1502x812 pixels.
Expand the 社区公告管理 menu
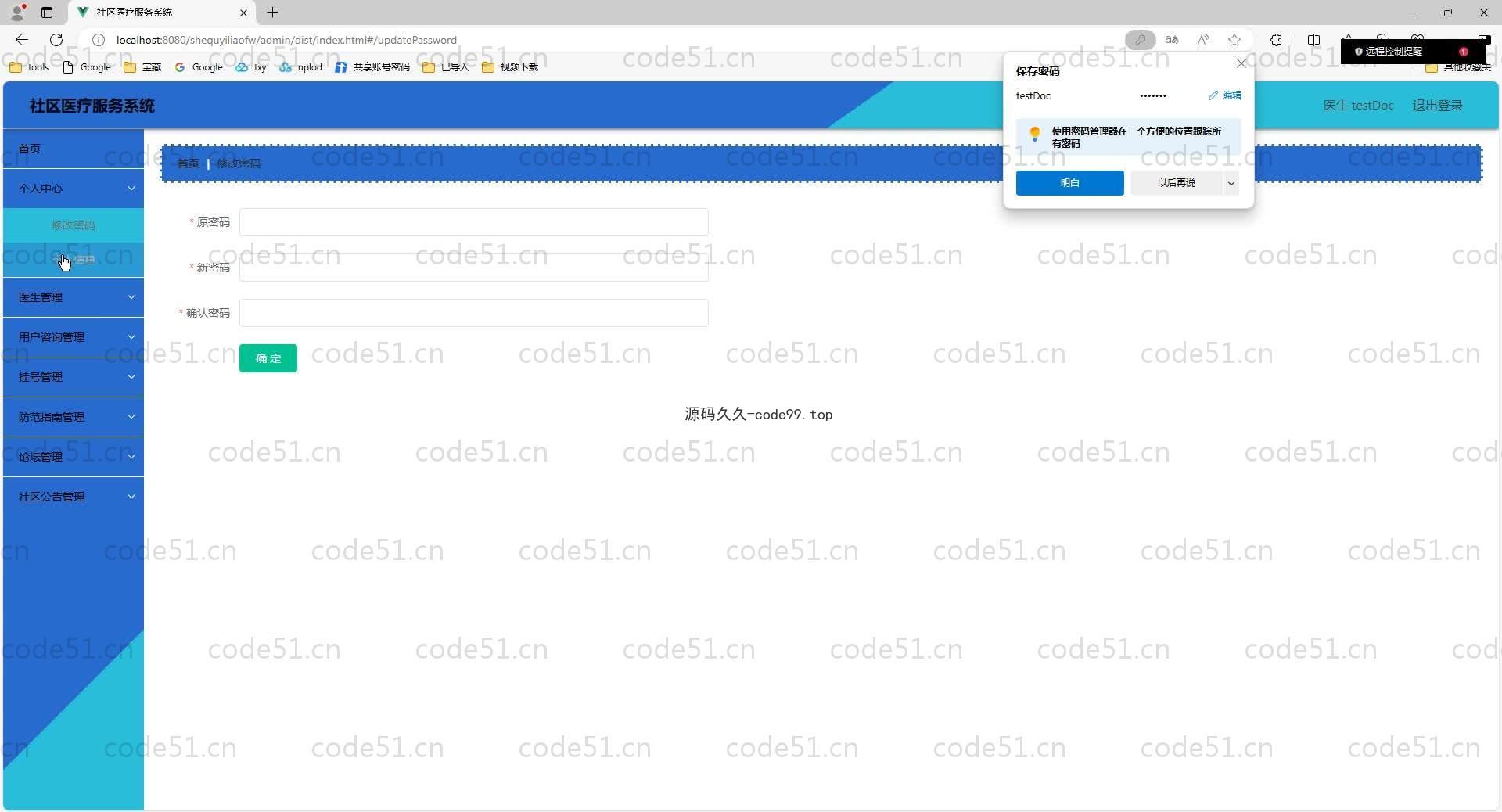(74, 497)
